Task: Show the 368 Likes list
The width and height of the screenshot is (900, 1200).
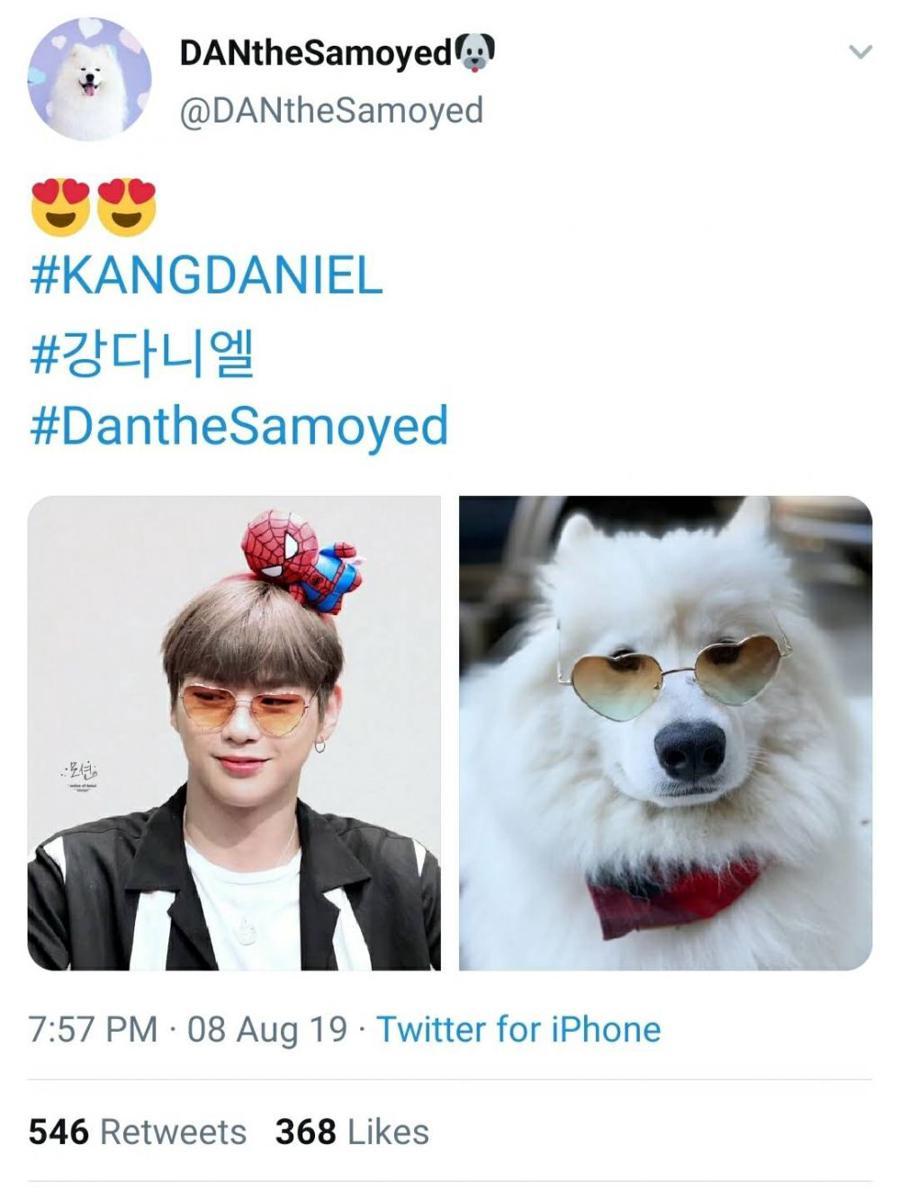Action: [x=352, y=1132]
